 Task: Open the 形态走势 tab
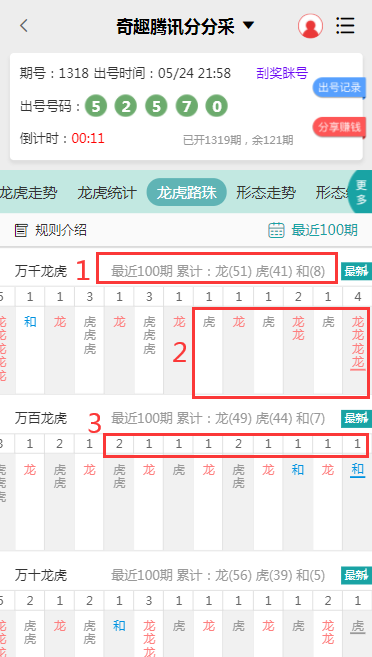pos(266,193)
